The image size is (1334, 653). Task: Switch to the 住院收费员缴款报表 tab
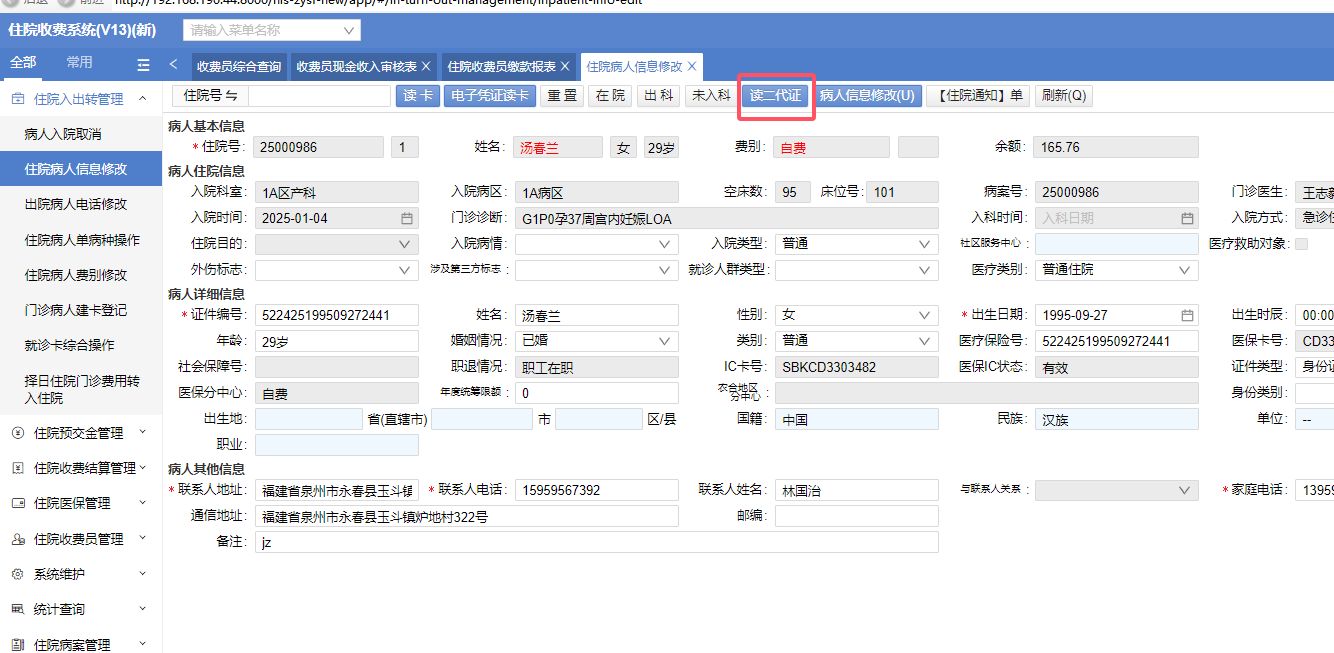pyautogui.click(x=502, y=67)
